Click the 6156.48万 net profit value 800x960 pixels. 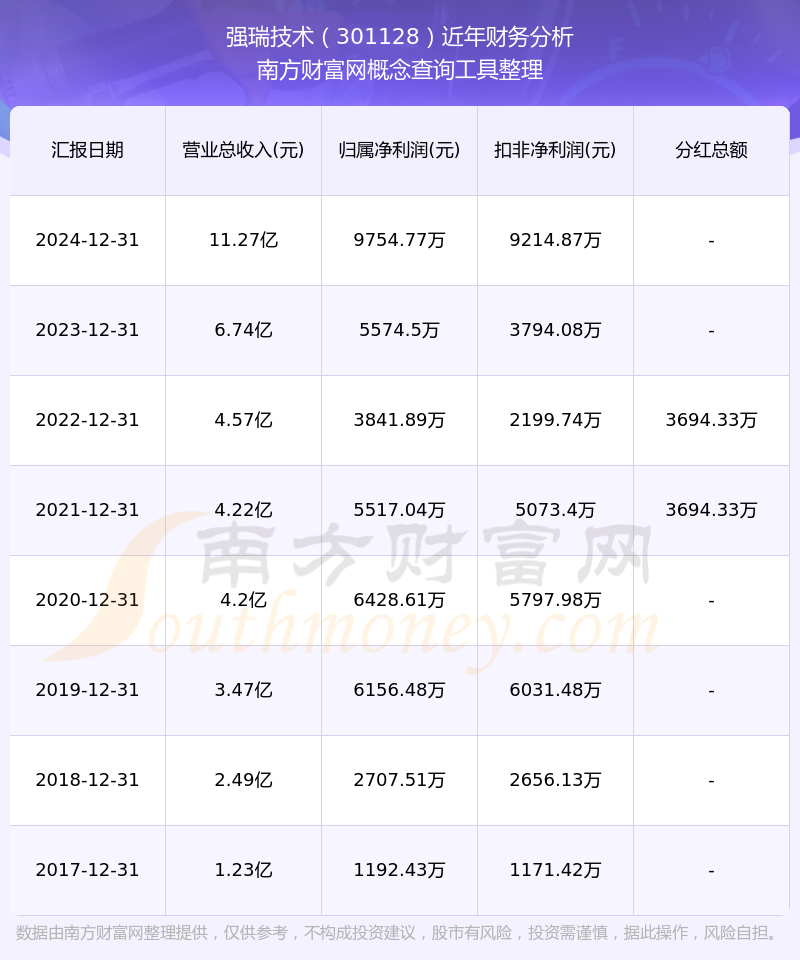399,690
